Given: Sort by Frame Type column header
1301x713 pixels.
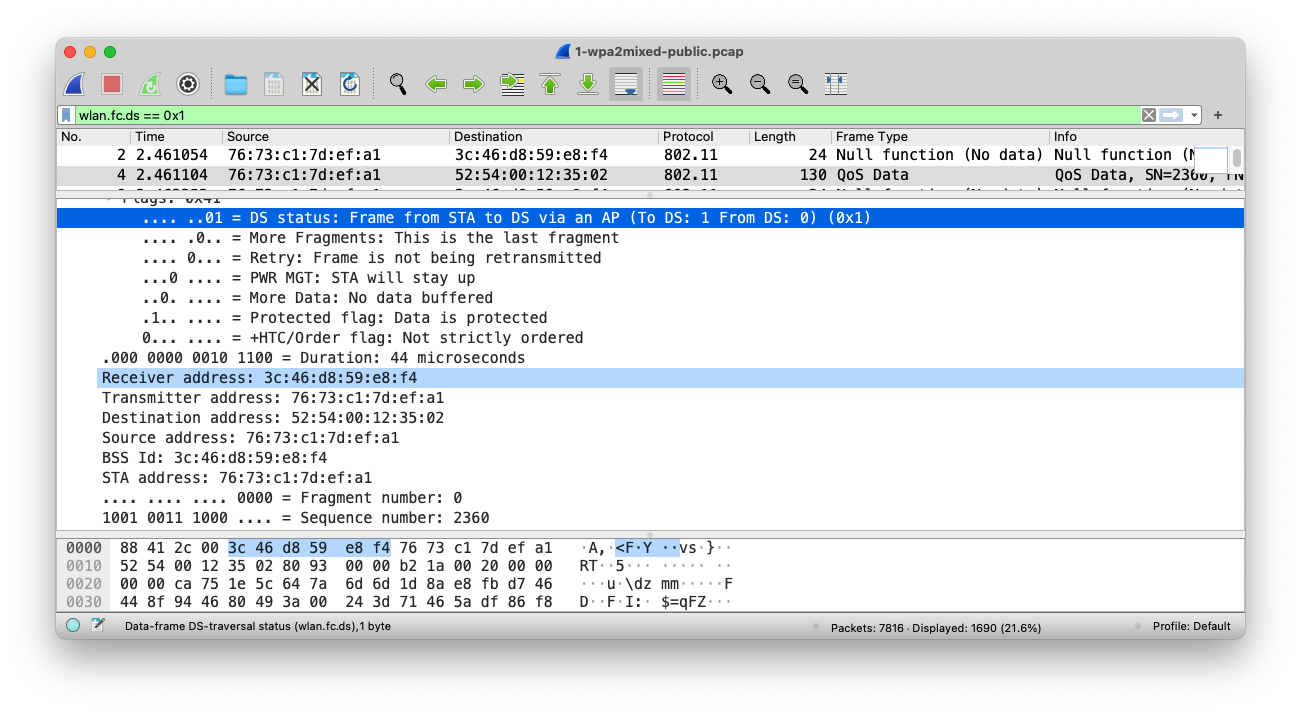Looking at the screenshot, I should [x=871, y=137].
